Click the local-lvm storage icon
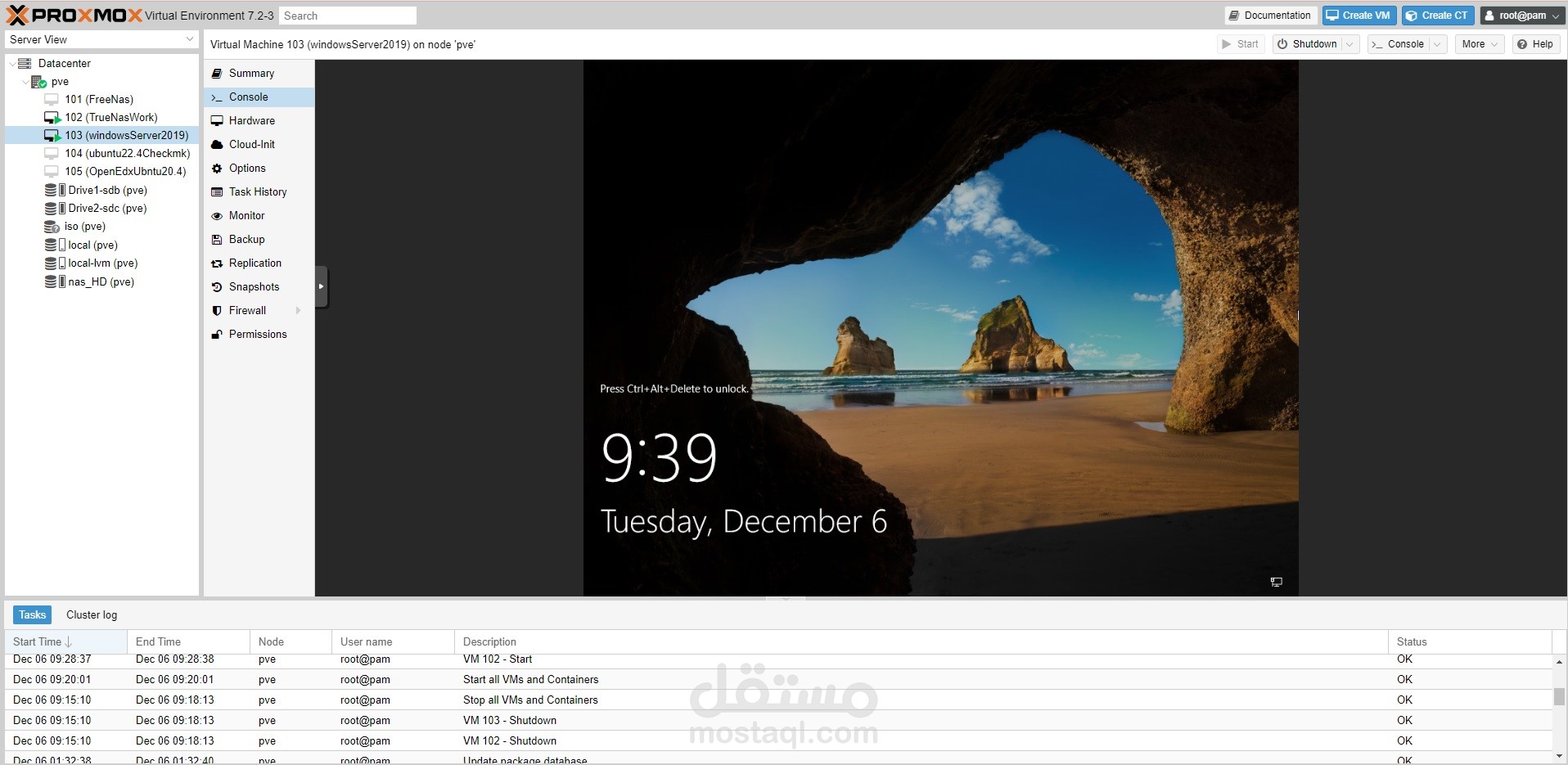 tap(54, 263)
